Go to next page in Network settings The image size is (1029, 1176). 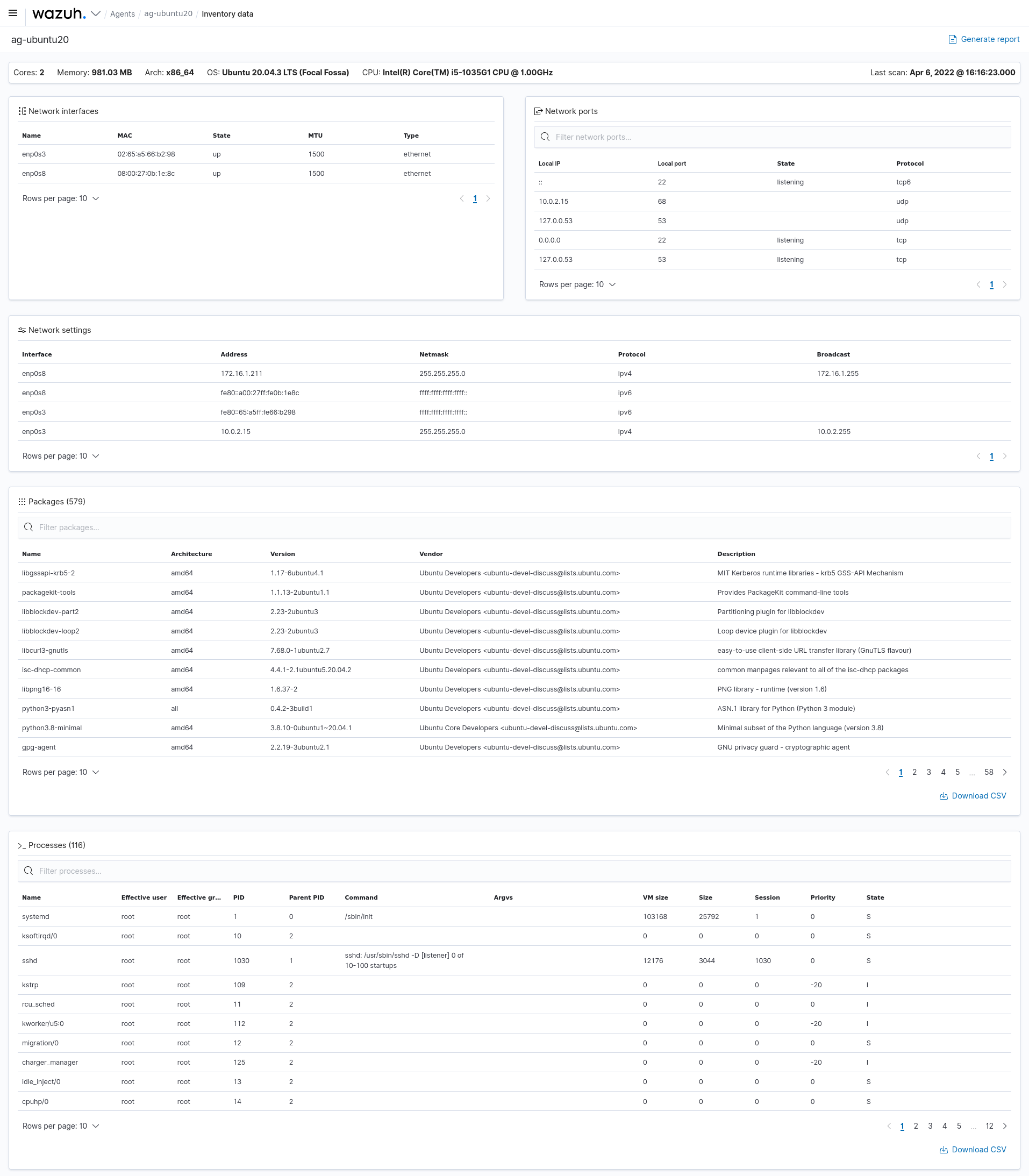[x=1004, y=456]
